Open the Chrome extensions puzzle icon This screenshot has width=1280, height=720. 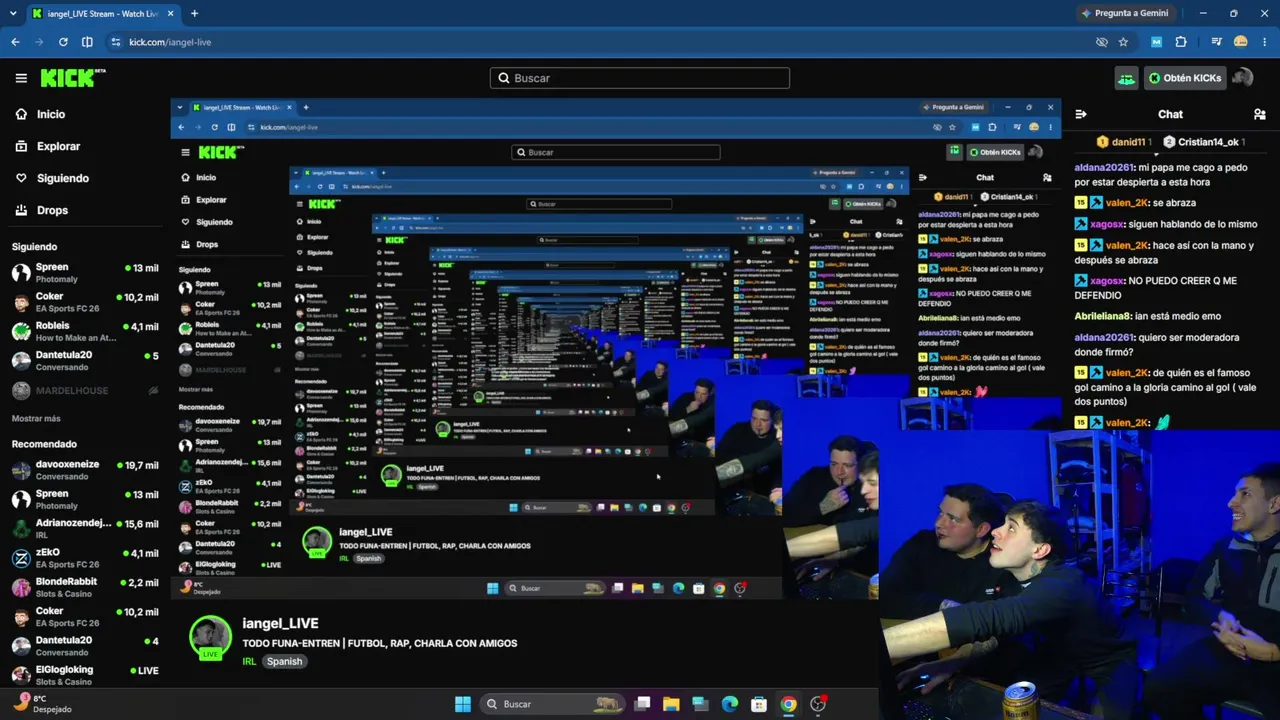1181,42
